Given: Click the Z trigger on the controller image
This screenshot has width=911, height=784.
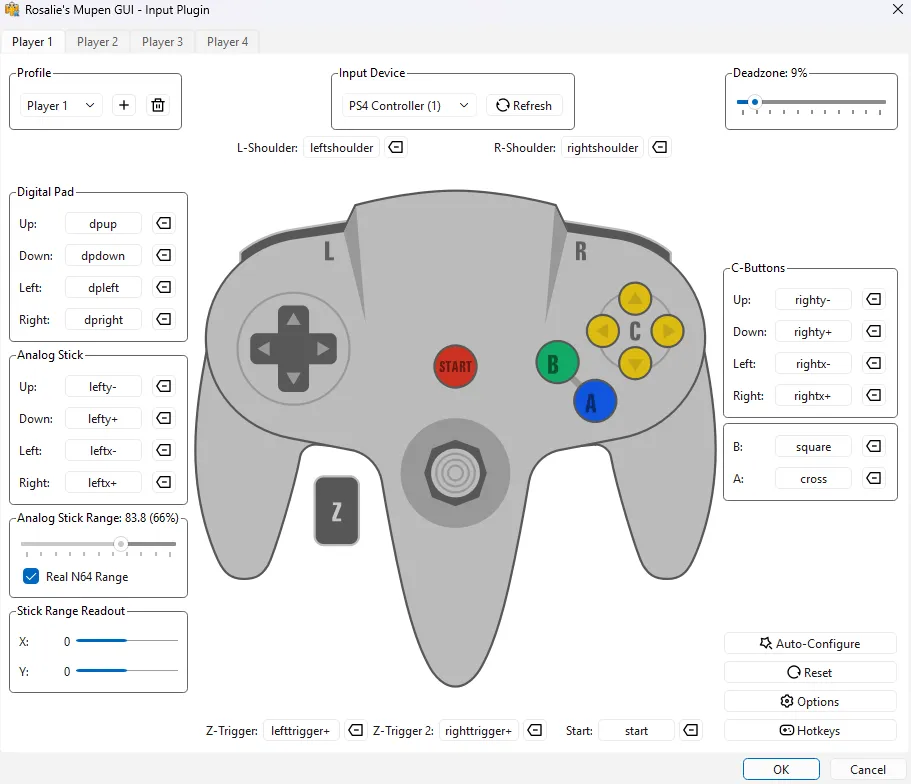Looking at the screenshot, I should tap(337, 511).
